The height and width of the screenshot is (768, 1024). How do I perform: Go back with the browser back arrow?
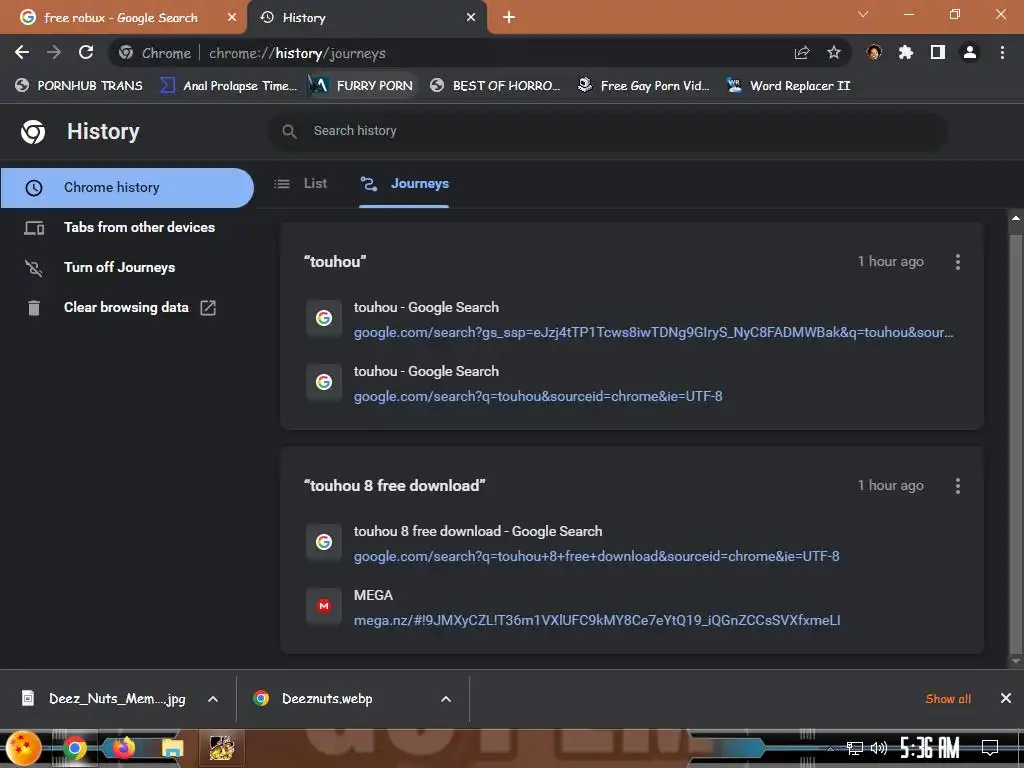coord(22,52)
